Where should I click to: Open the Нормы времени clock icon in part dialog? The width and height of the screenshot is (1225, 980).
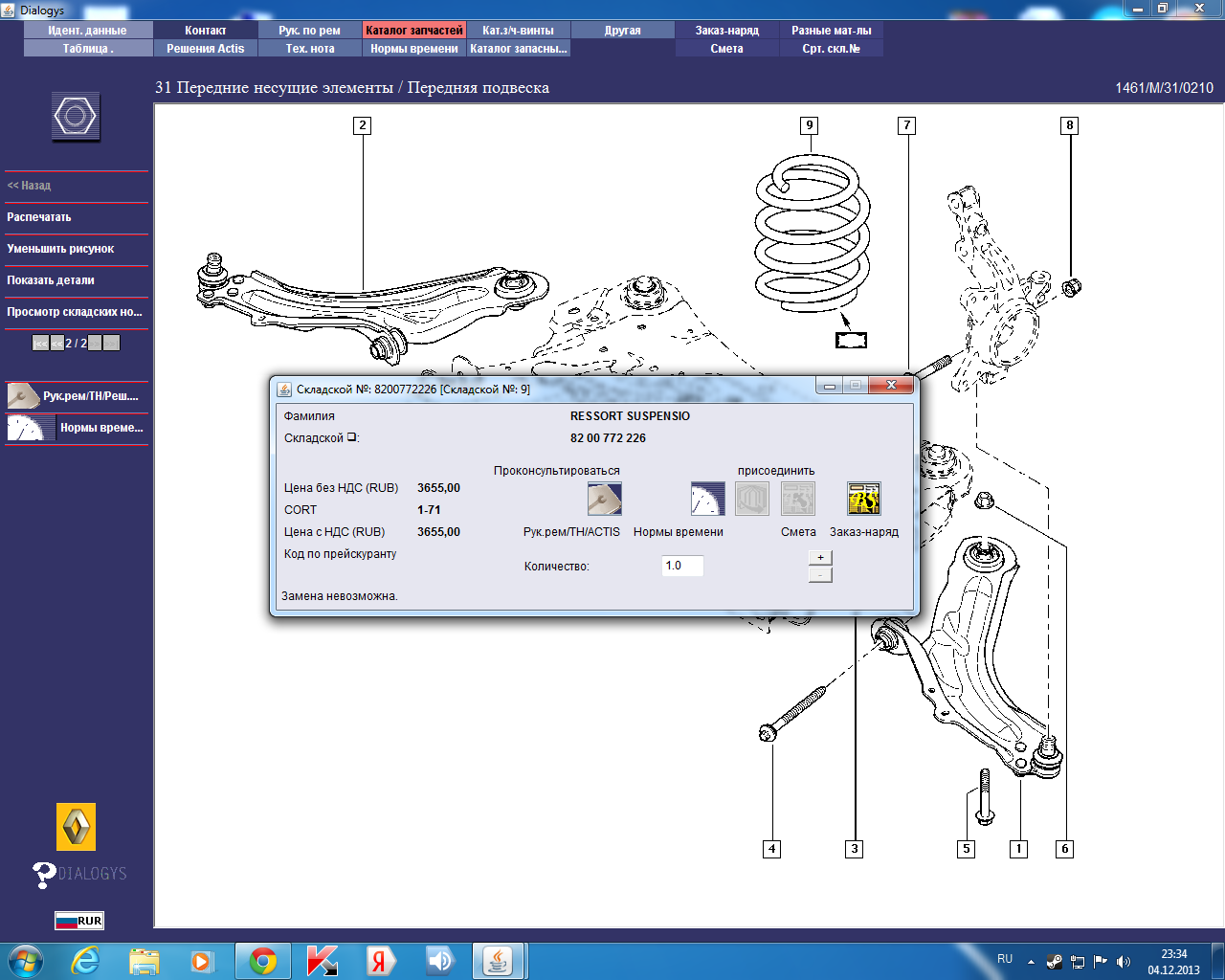tap(708, 499)
